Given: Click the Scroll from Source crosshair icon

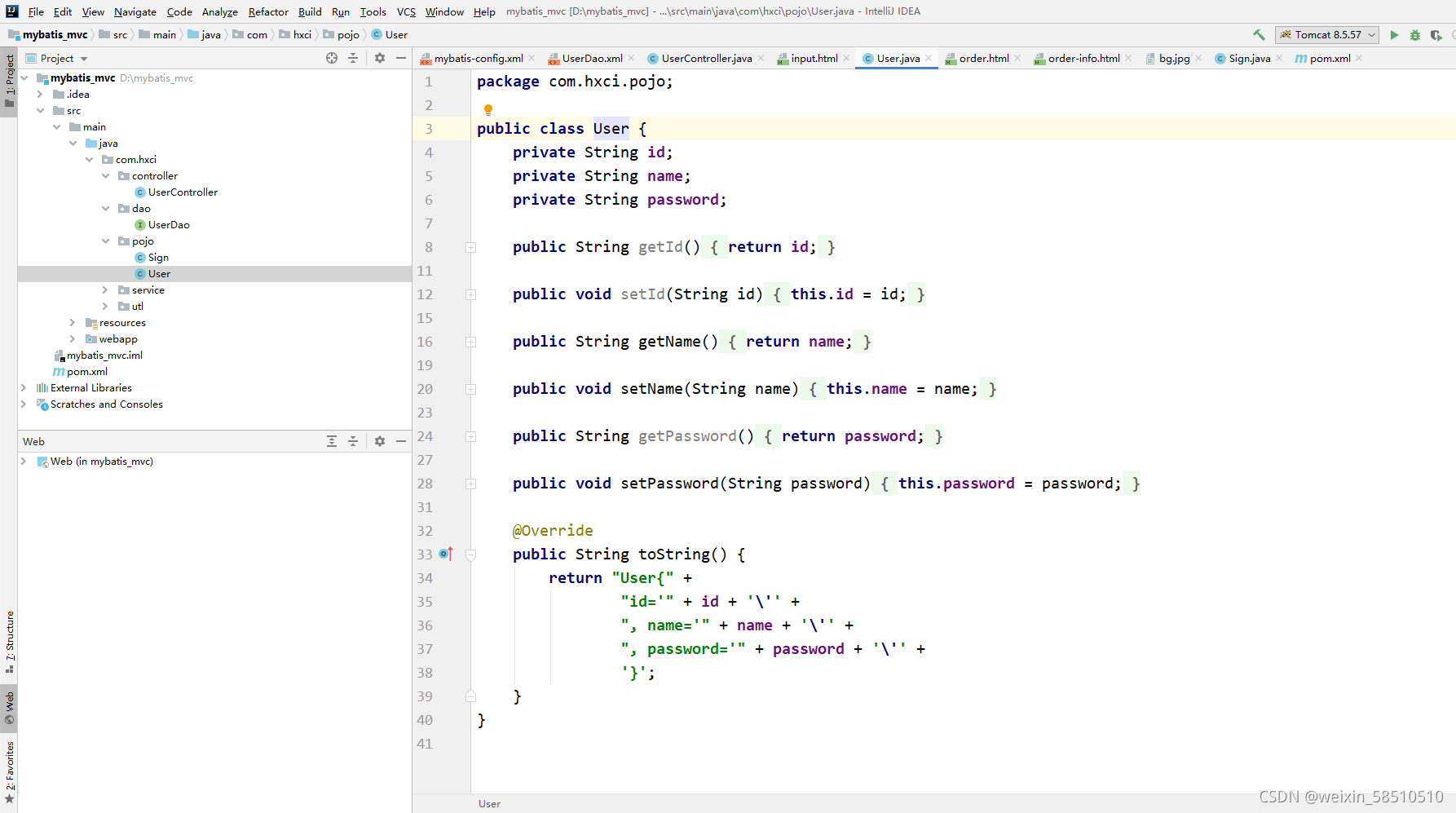Looking at the screenshot, I should [332, 57].
